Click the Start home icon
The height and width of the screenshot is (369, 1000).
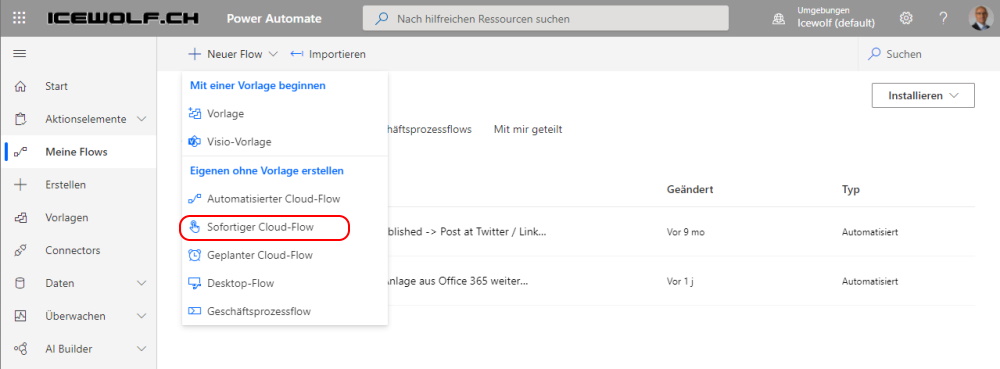pyautogui.click(x=20, y=86)
